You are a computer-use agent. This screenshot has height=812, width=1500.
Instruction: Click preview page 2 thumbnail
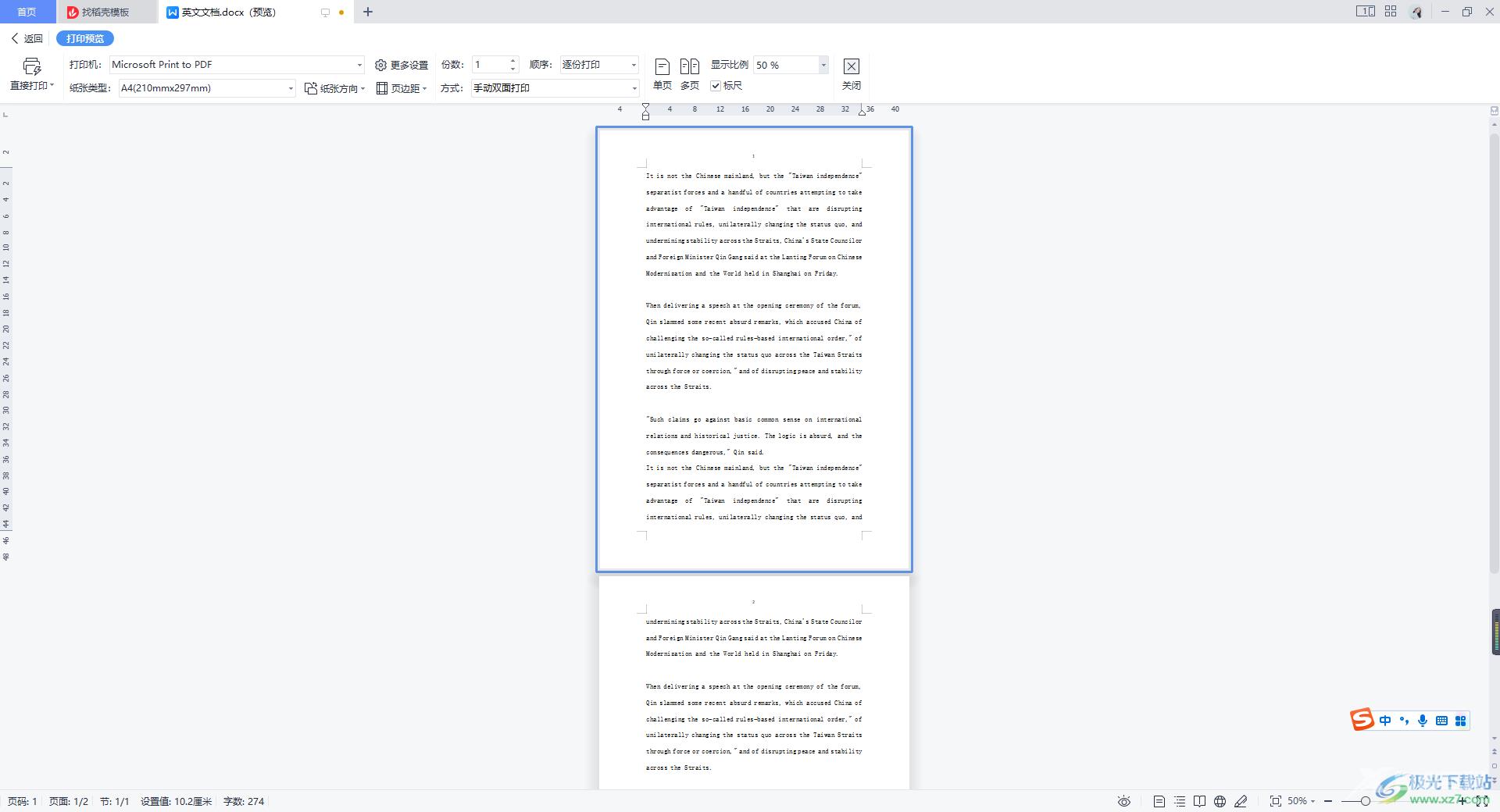pos(754,682)
